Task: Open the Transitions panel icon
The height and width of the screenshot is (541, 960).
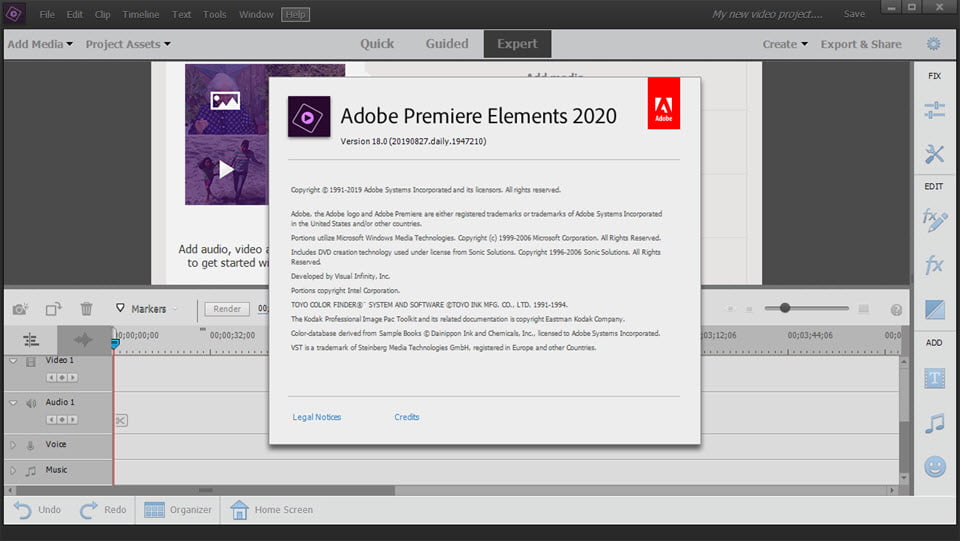Action: (934, 310)
